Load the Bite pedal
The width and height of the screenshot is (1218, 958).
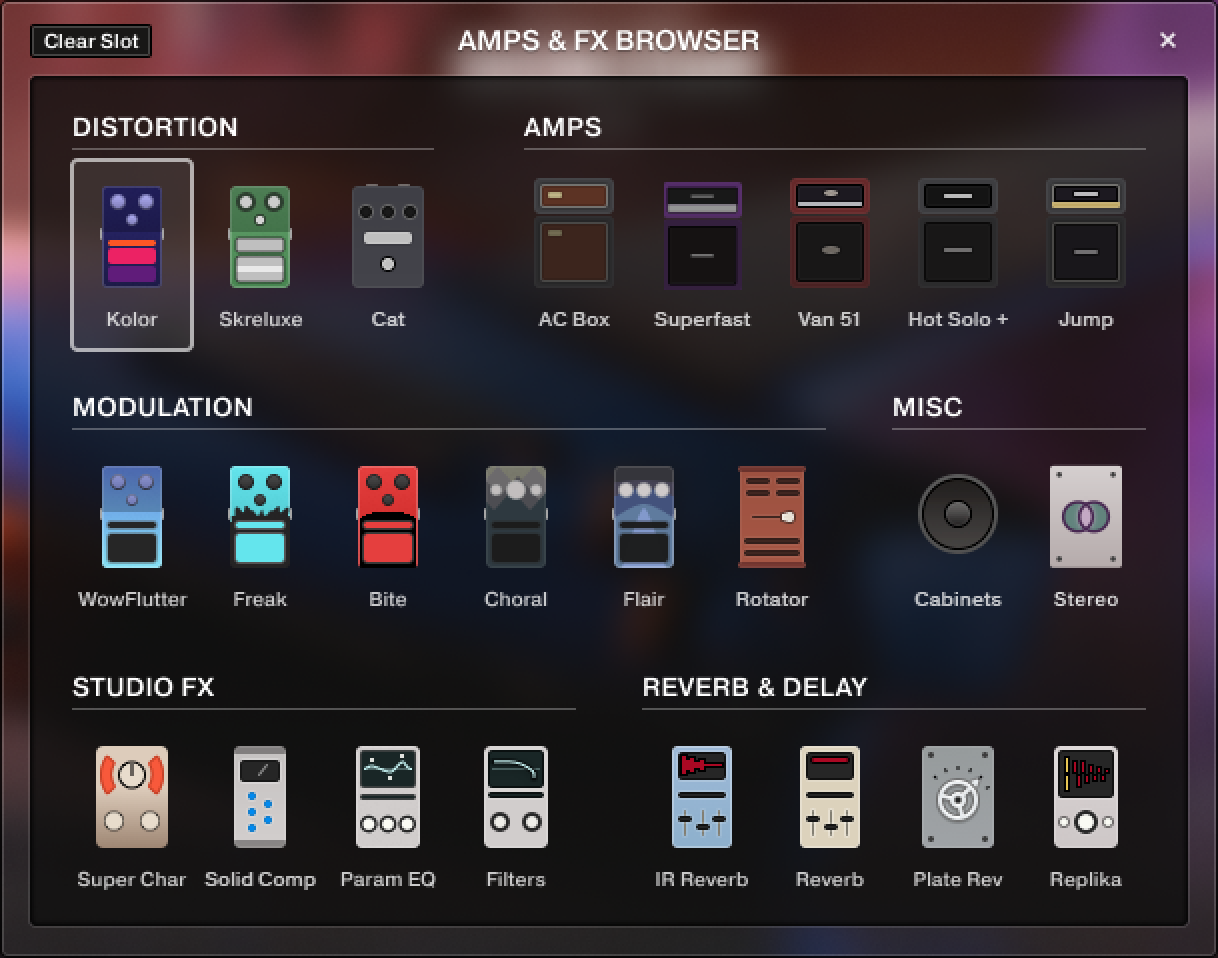387,517
